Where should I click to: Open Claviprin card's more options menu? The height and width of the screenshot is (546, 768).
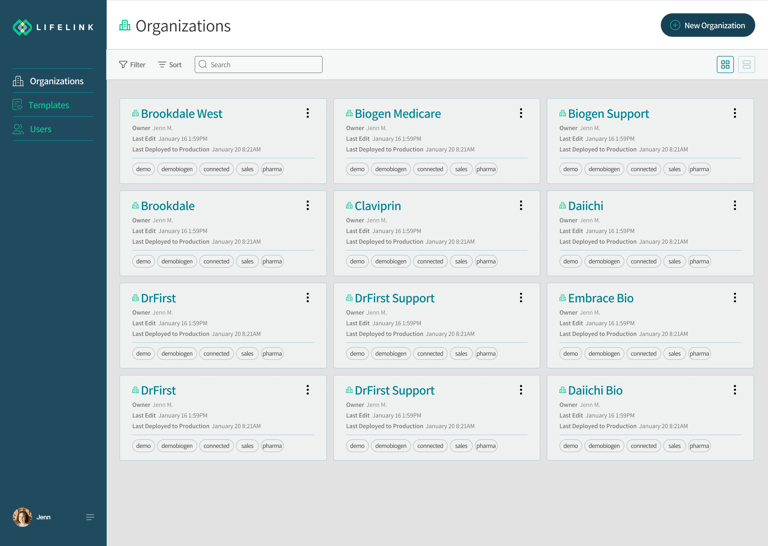[x=521, y=205]
